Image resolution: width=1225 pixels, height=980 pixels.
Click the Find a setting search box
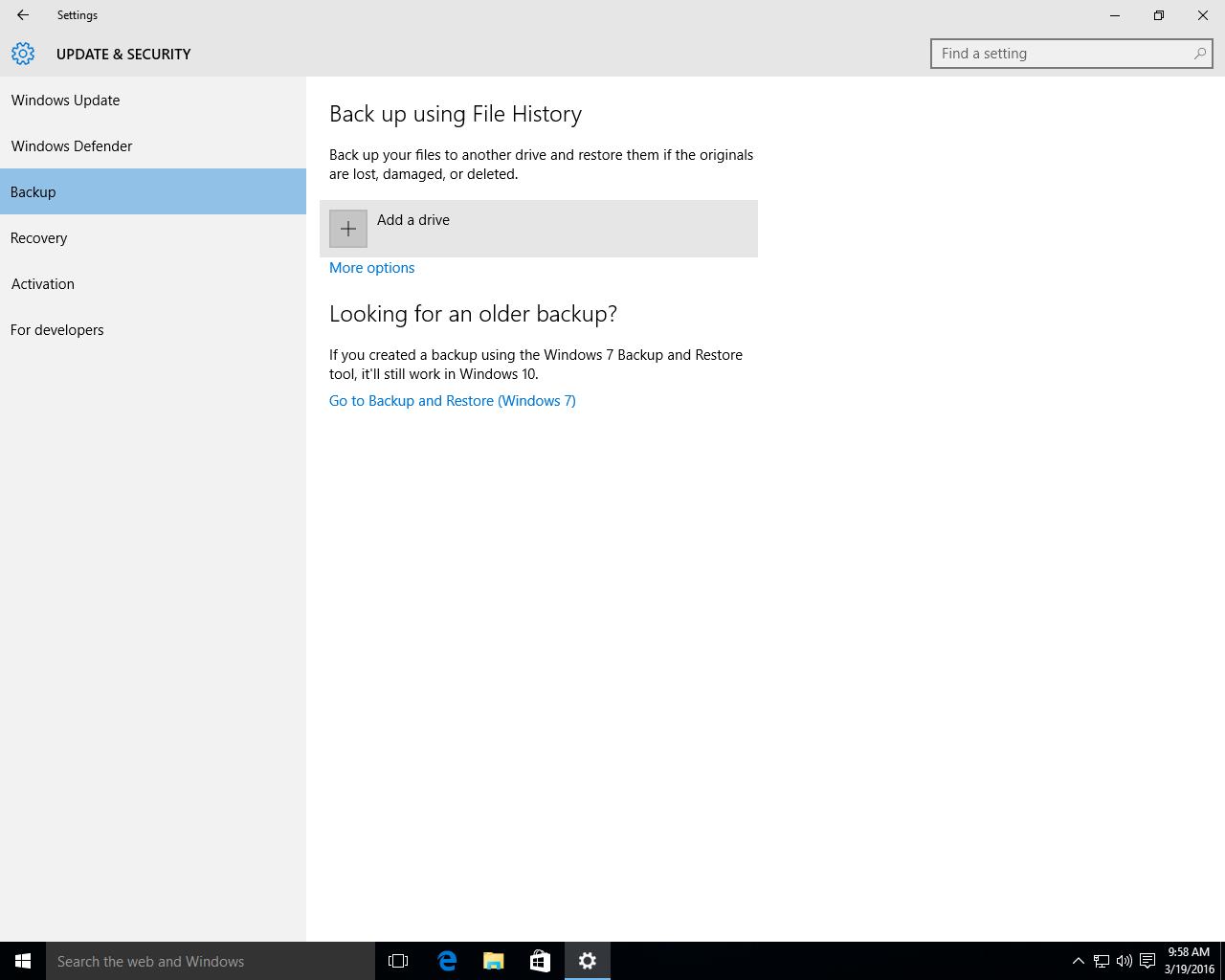1071,54
